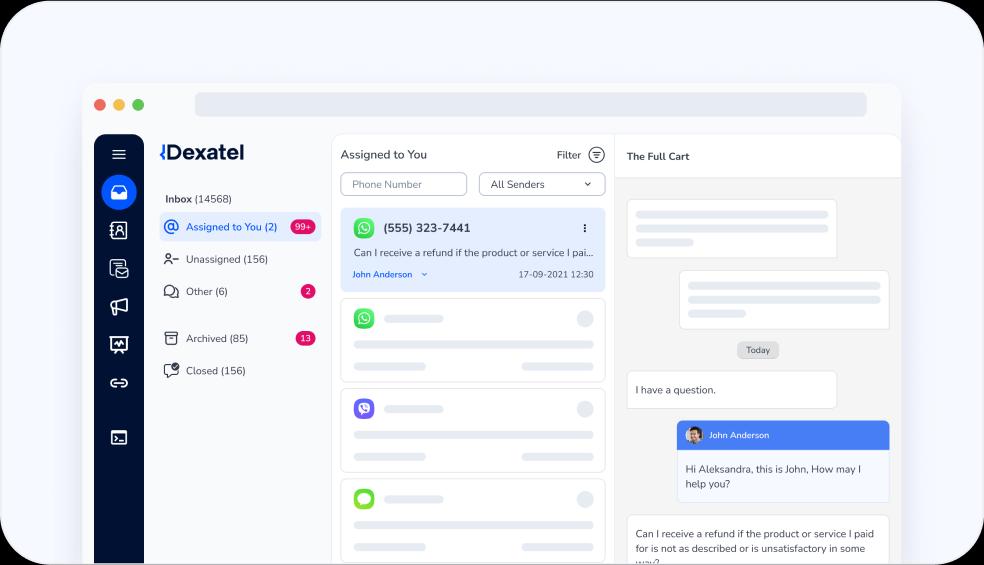
Task: Click the Filter circle icon
Action: coord(596,154)
